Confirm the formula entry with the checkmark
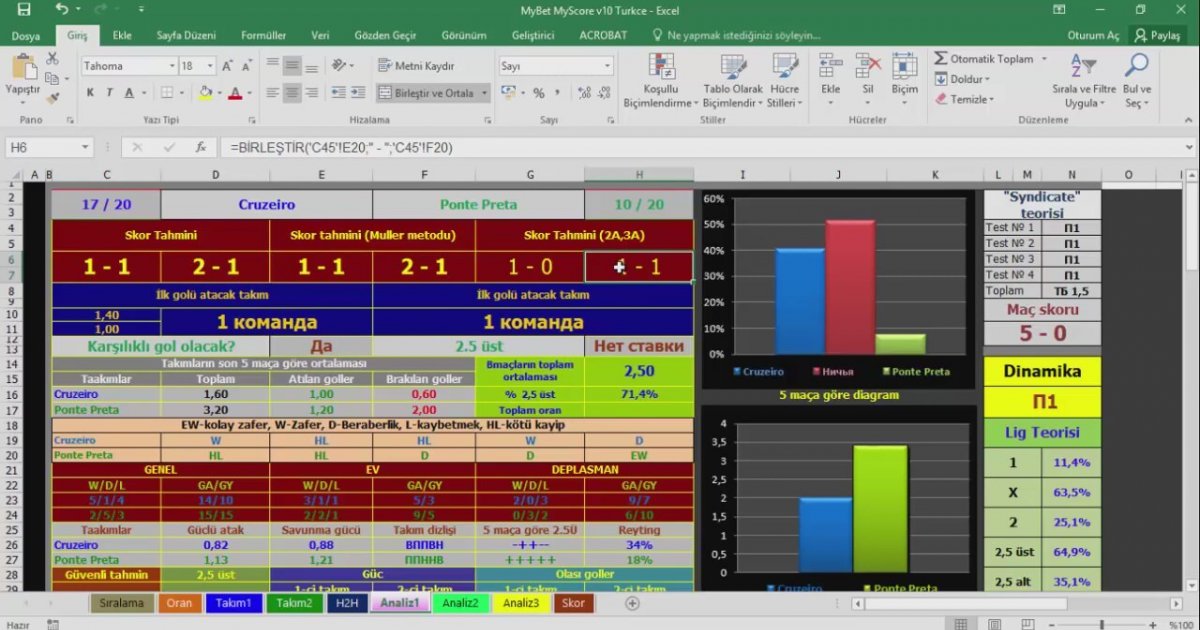 coord(170,147)
